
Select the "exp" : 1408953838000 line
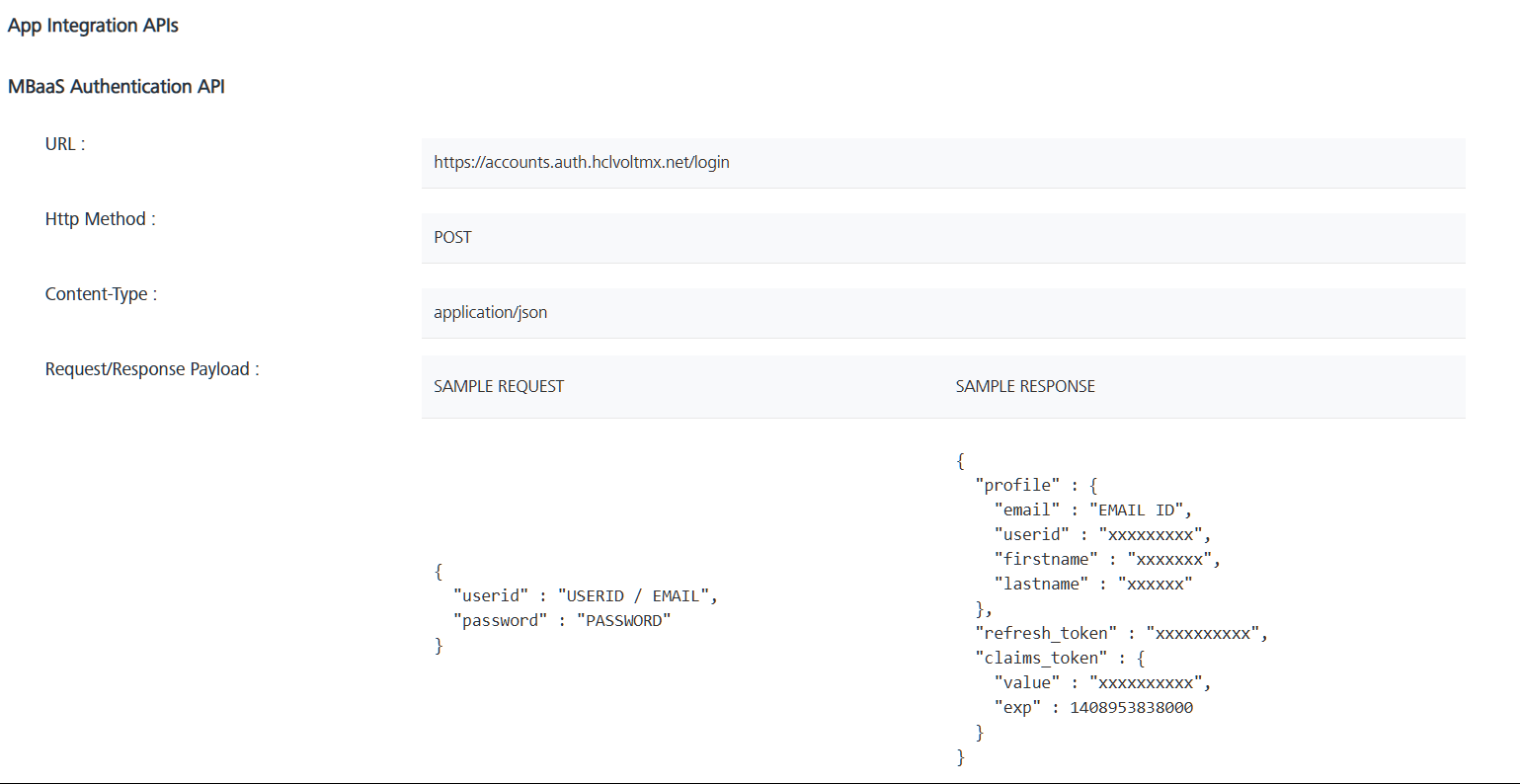pos(1093,708)
